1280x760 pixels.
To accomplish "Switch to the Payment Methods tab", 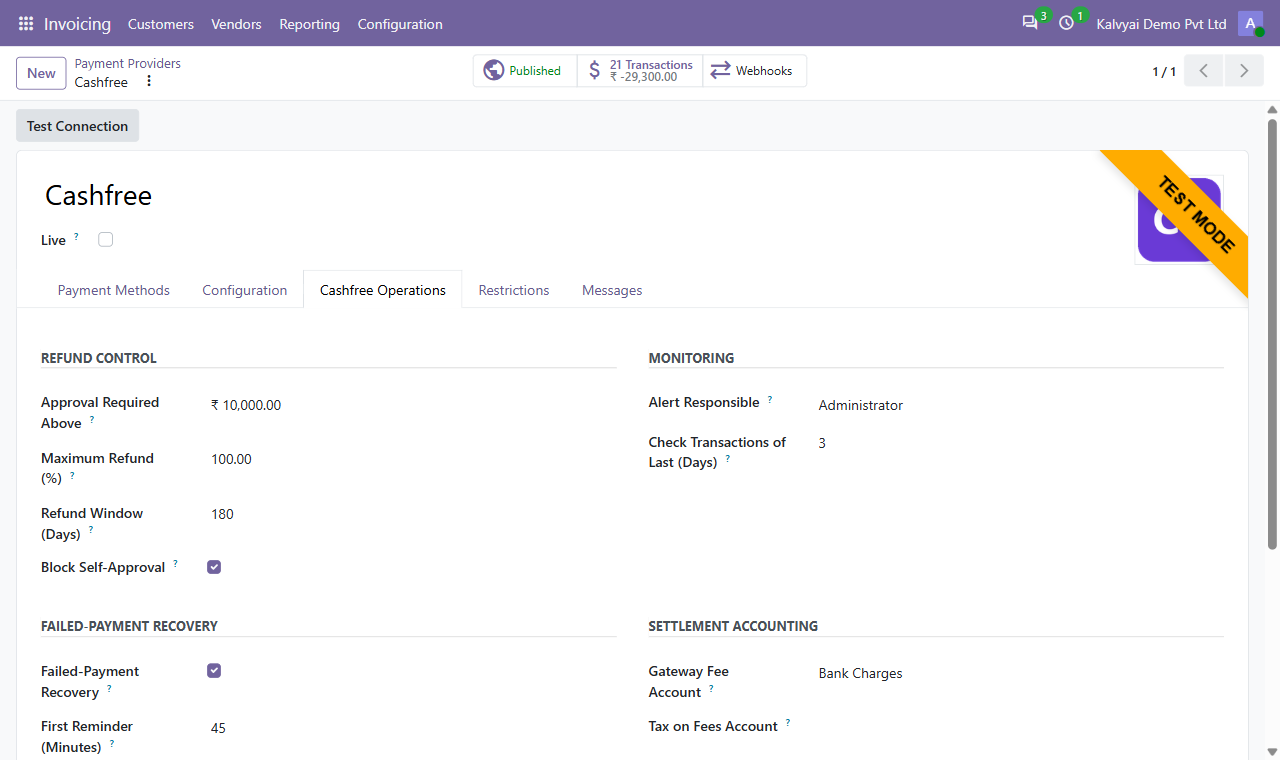I will click(x=114, y=290).
